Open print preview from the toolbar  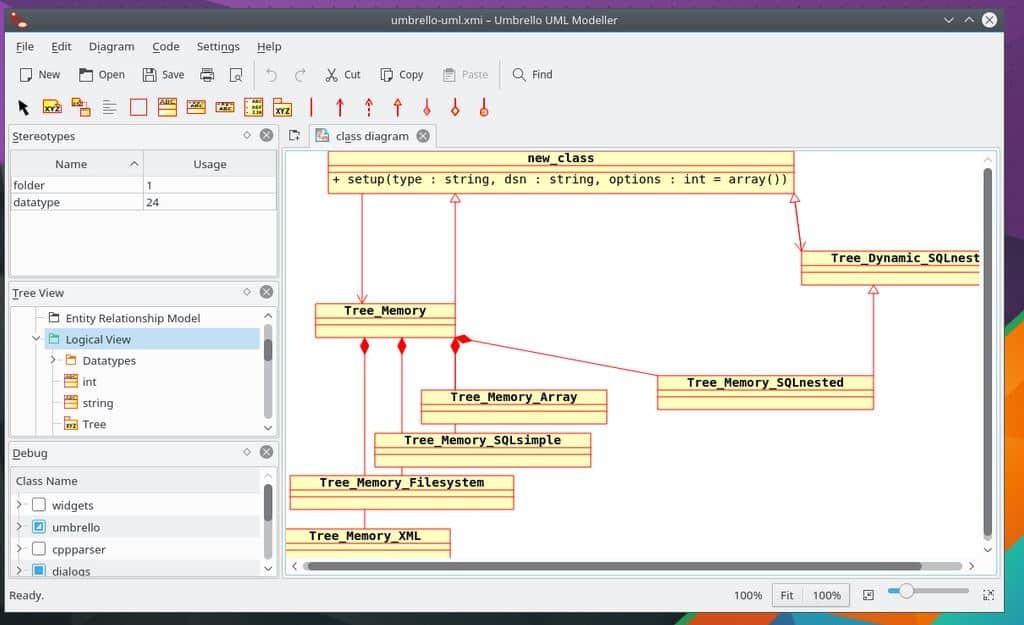[236, 75]
